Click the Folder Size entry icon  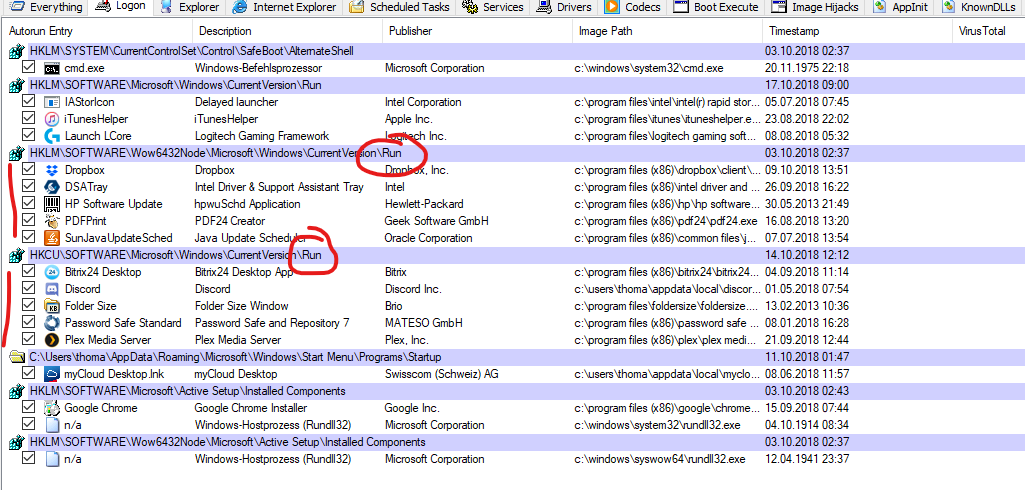click(52, 306)
